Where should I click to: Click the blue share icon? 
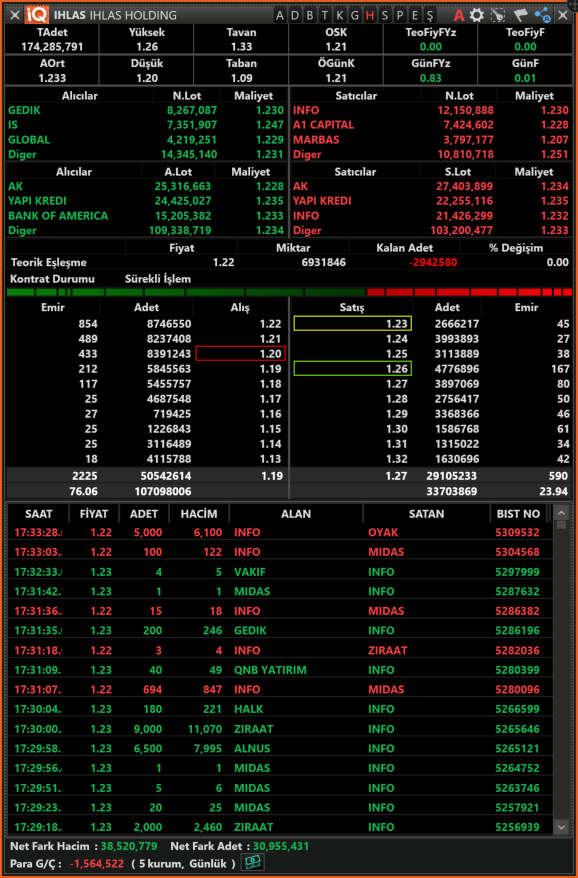(x=542, y=15)
